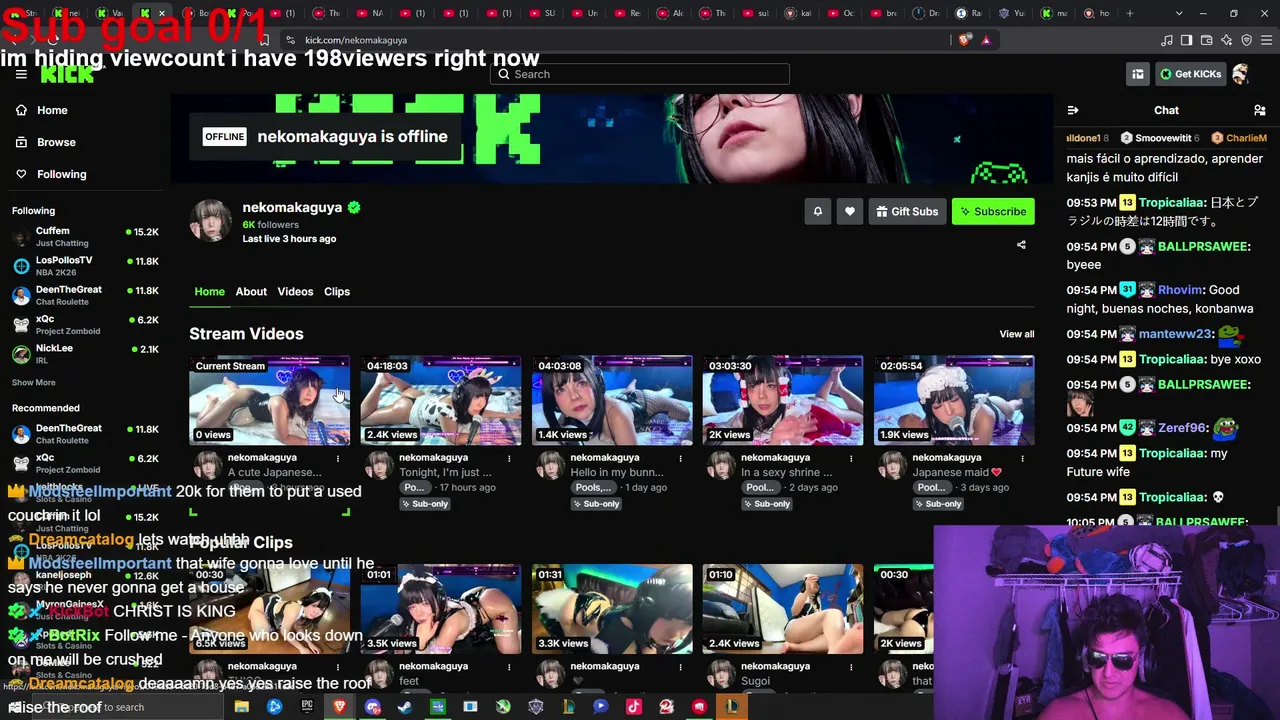Open the browser media control music icon
This screenshot has width=1280, height=720.
1167,40
